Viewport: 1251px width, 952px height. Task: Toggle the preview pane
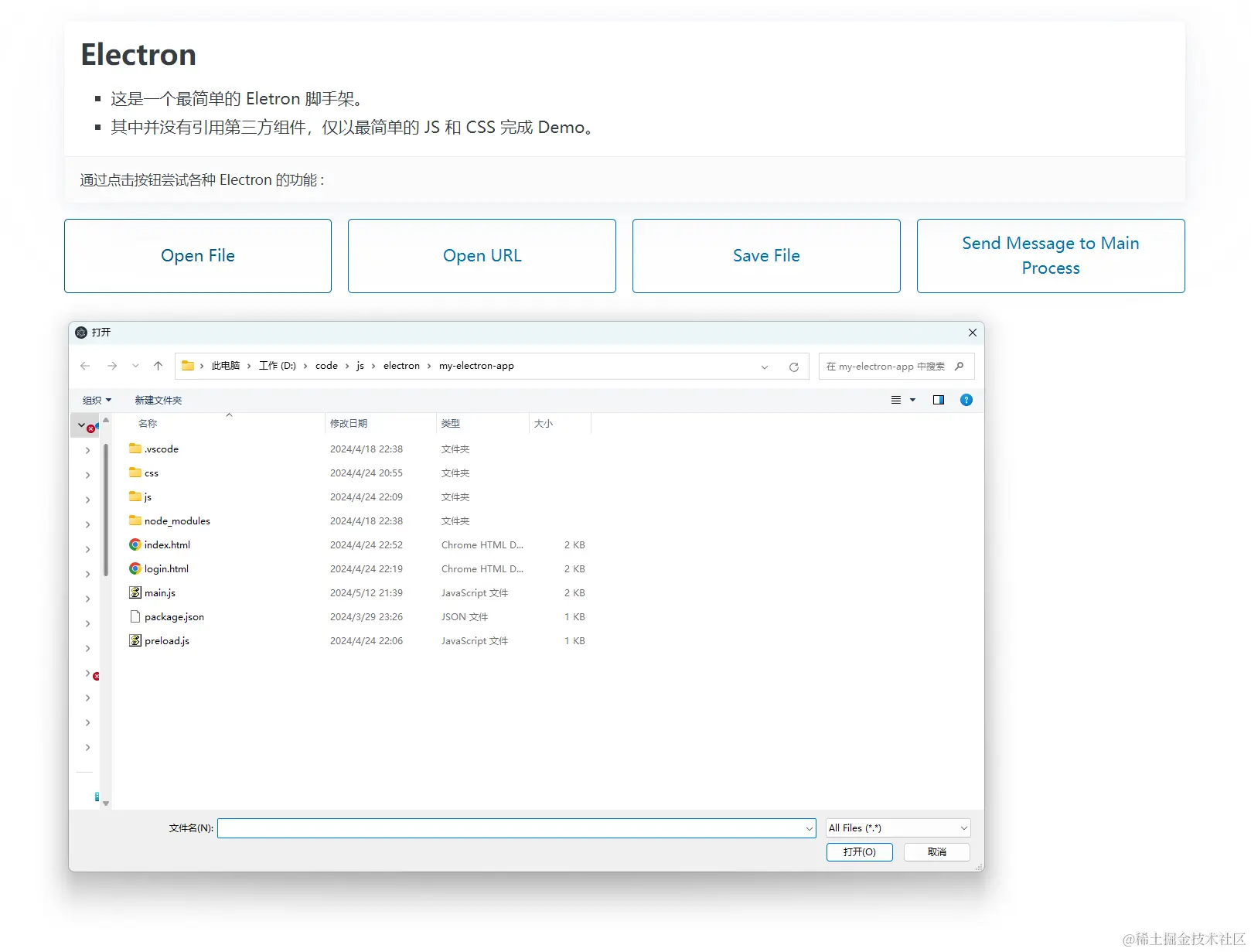939,400
